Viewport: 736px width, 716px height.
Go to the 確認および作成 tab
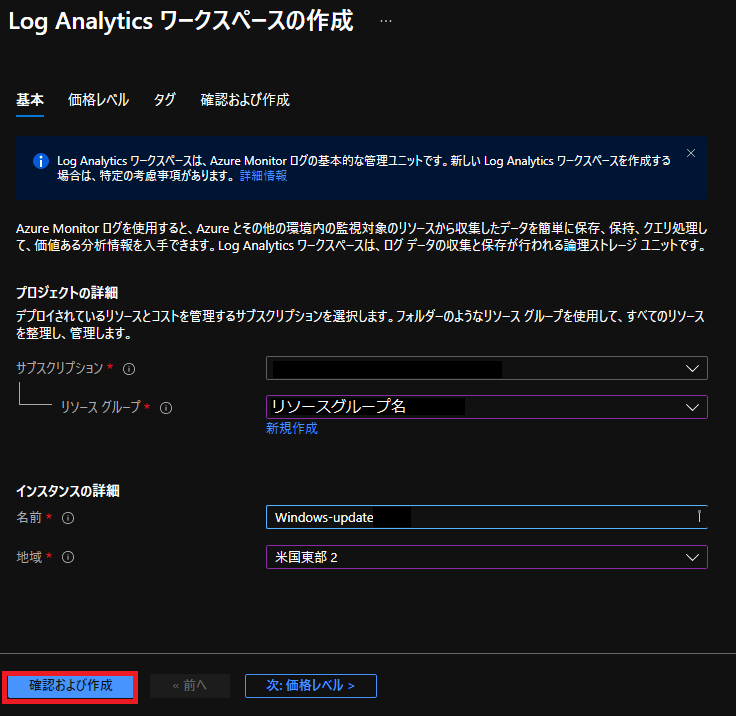245,100
